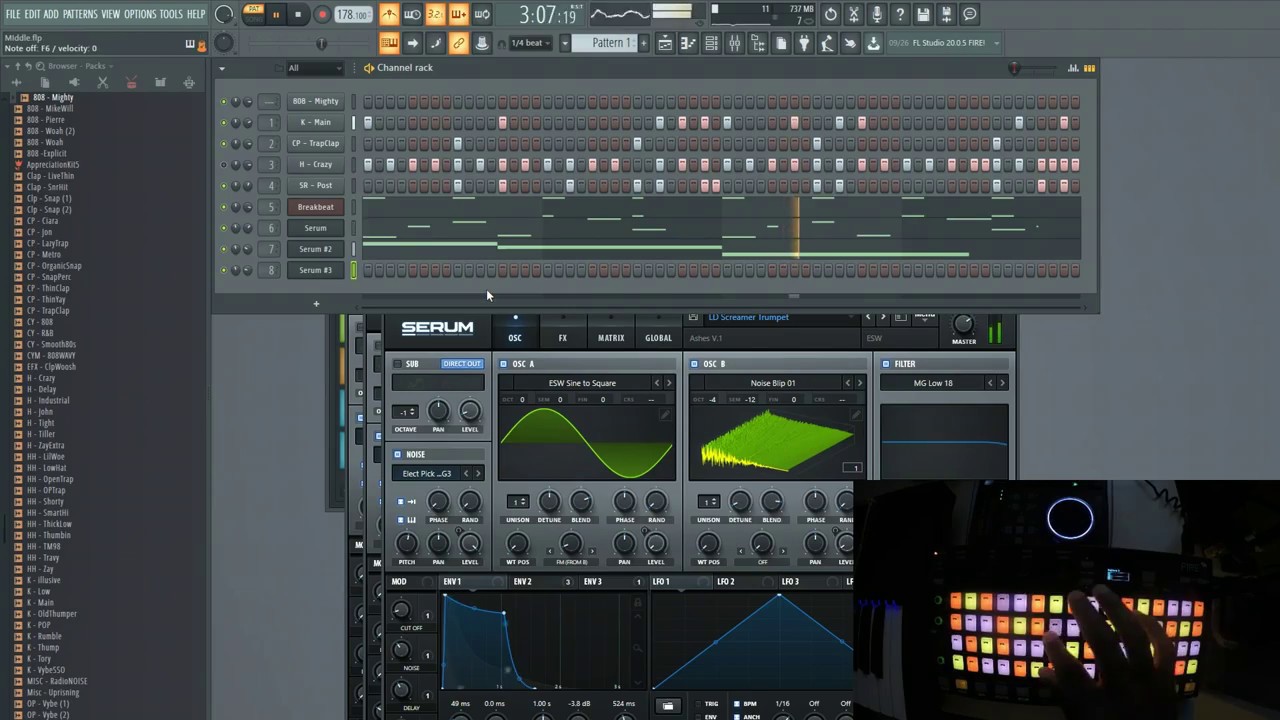Image resolution: width=1280 pixels, height=720 pixels.
Task: Click the one-click audio recording microphone icon
Action: [877, 15]
